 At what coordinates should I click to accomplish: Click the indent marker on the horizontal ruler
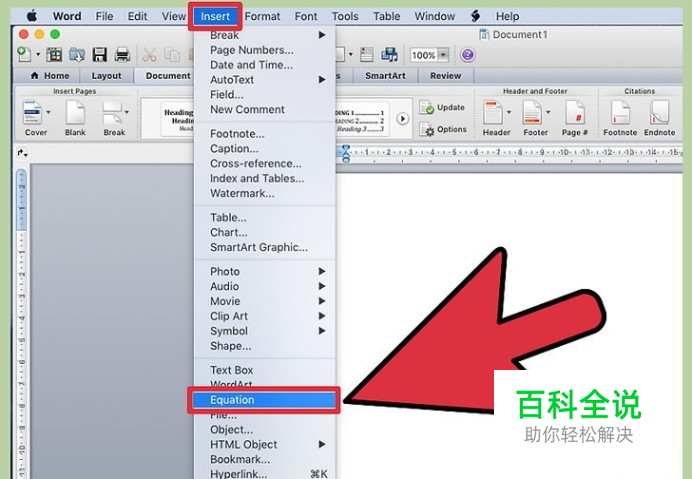[346, 153]
